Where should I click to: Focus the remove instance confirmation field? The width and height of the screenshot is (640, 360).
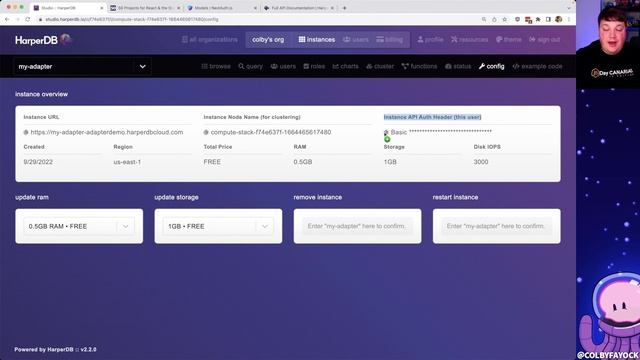(358, 226)
